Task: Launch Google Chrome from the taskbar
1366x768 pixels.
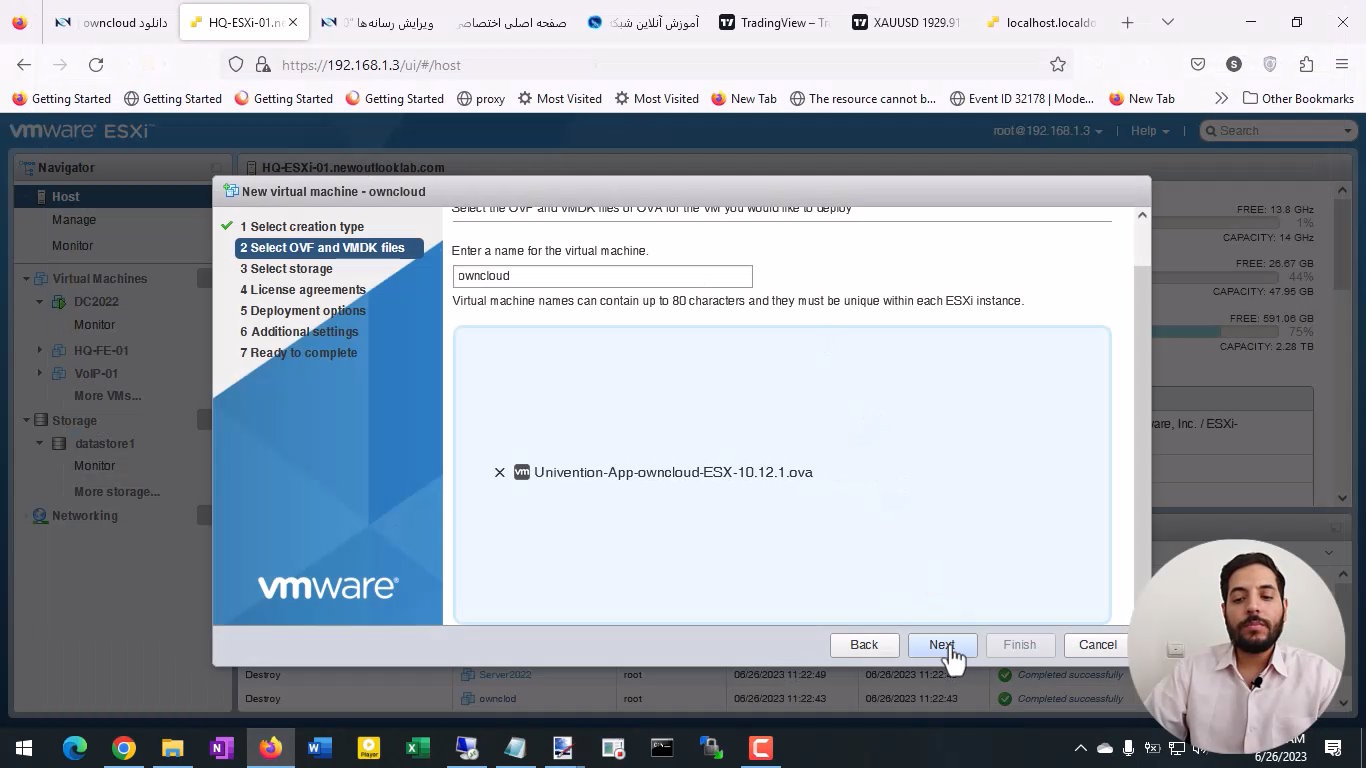Action: 124,747
